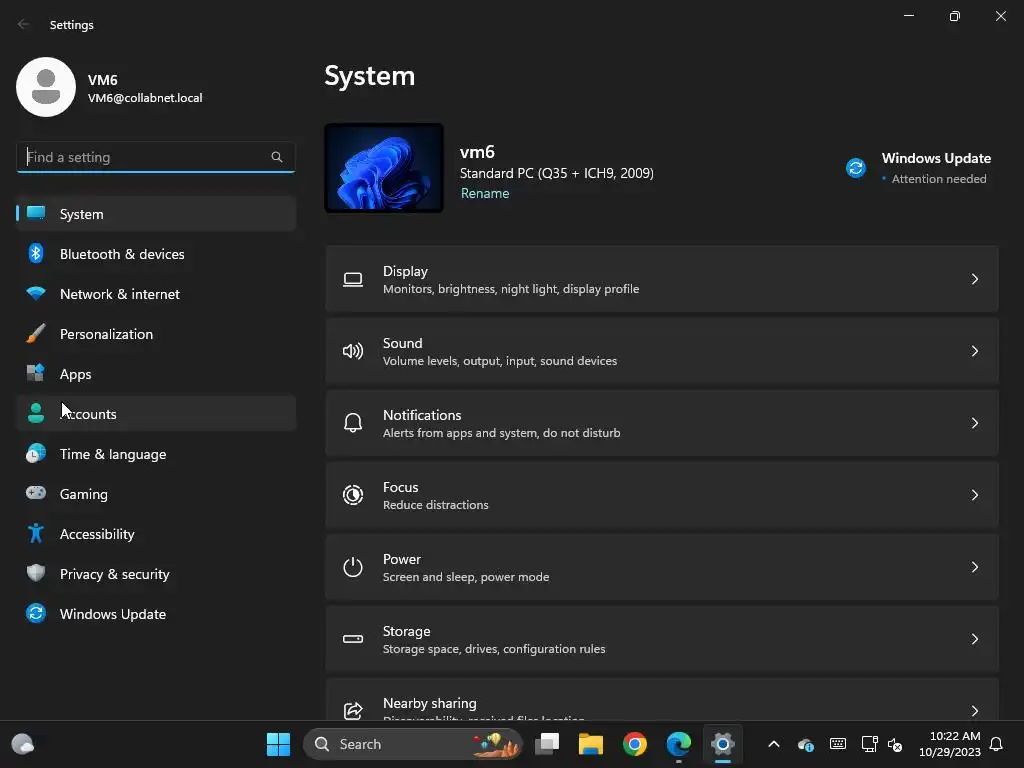Click the Network & internet Wi-Fi icon
The height and width of the screenshot is (768, 1024).
pos(36,293)
